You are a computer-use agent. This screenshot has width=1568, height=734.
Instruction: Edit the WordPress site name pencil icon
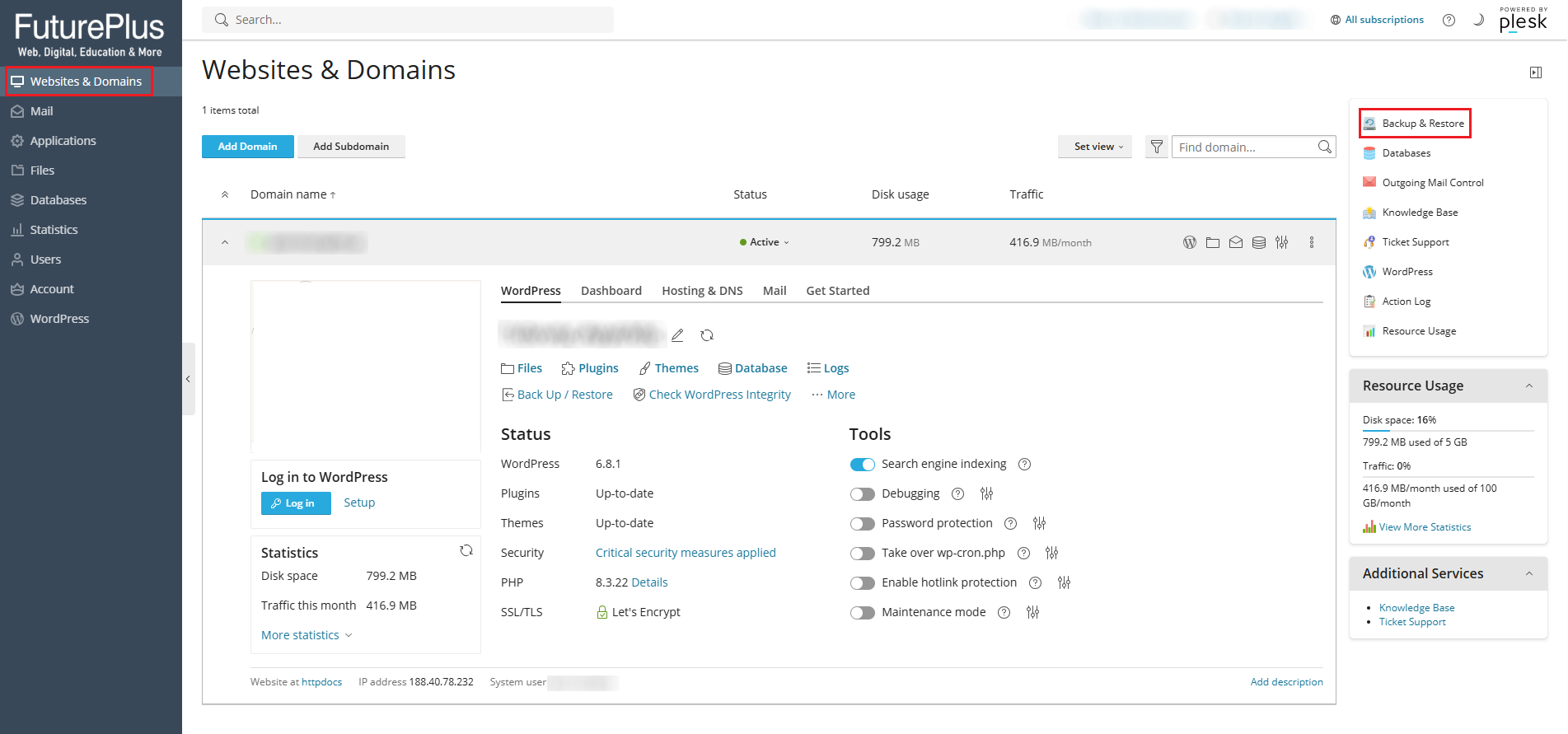(x=677, y=335)
